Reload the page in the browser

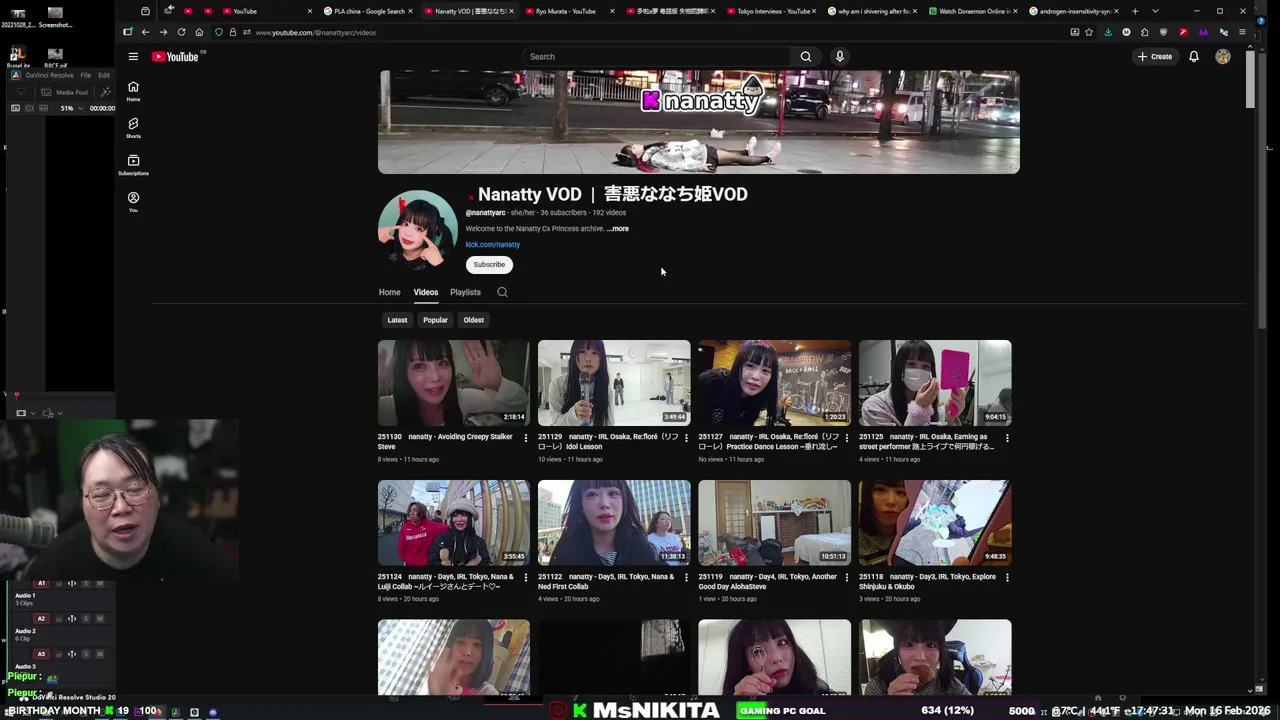181,32
